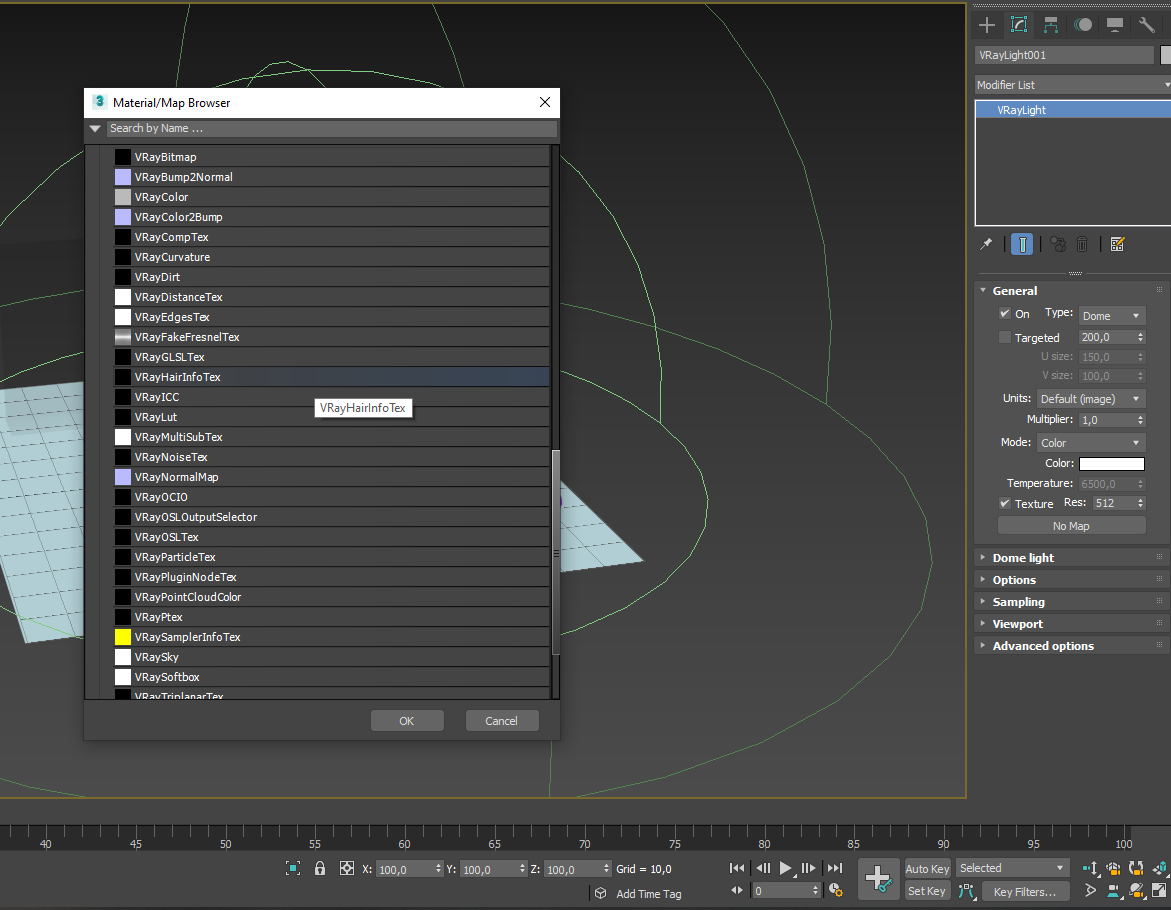Open Time Configuration clock-gear icon
This screenshot has height=910, width=1171.
[836, 890]
